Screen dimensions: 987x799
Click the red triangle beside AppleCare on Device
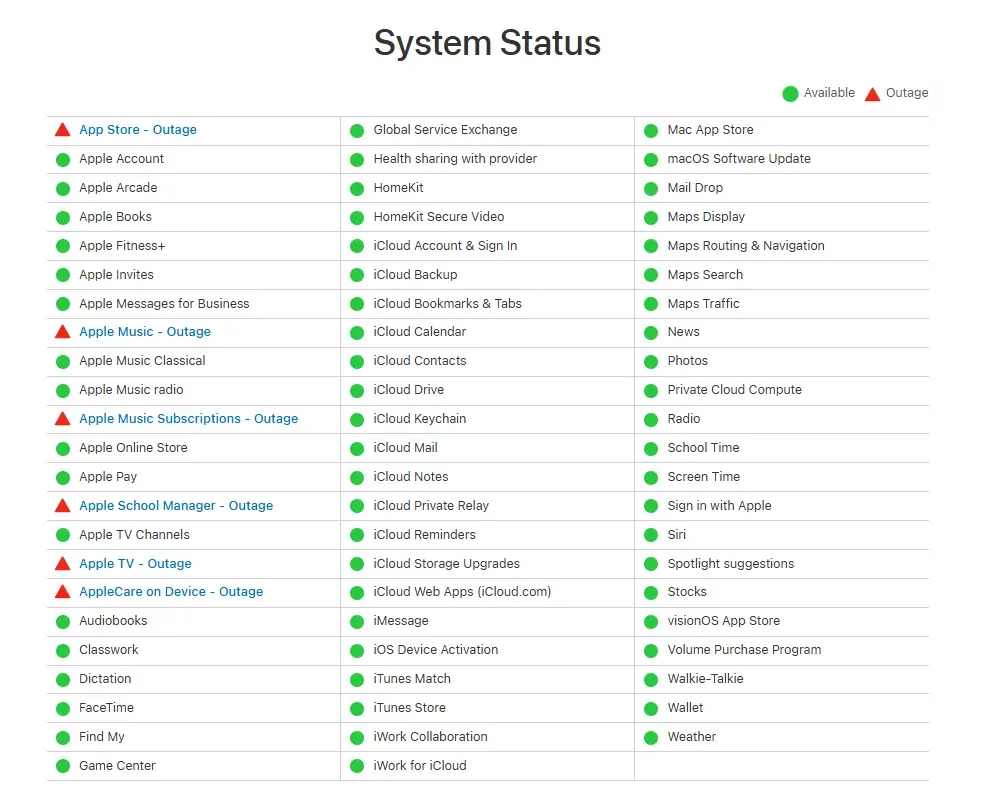coord(62,592)
